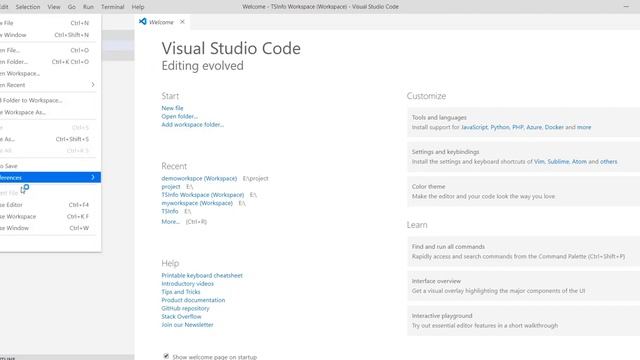Toggle Auto Save menu entry
Screen dimensions: 640x360
(49, 166)
